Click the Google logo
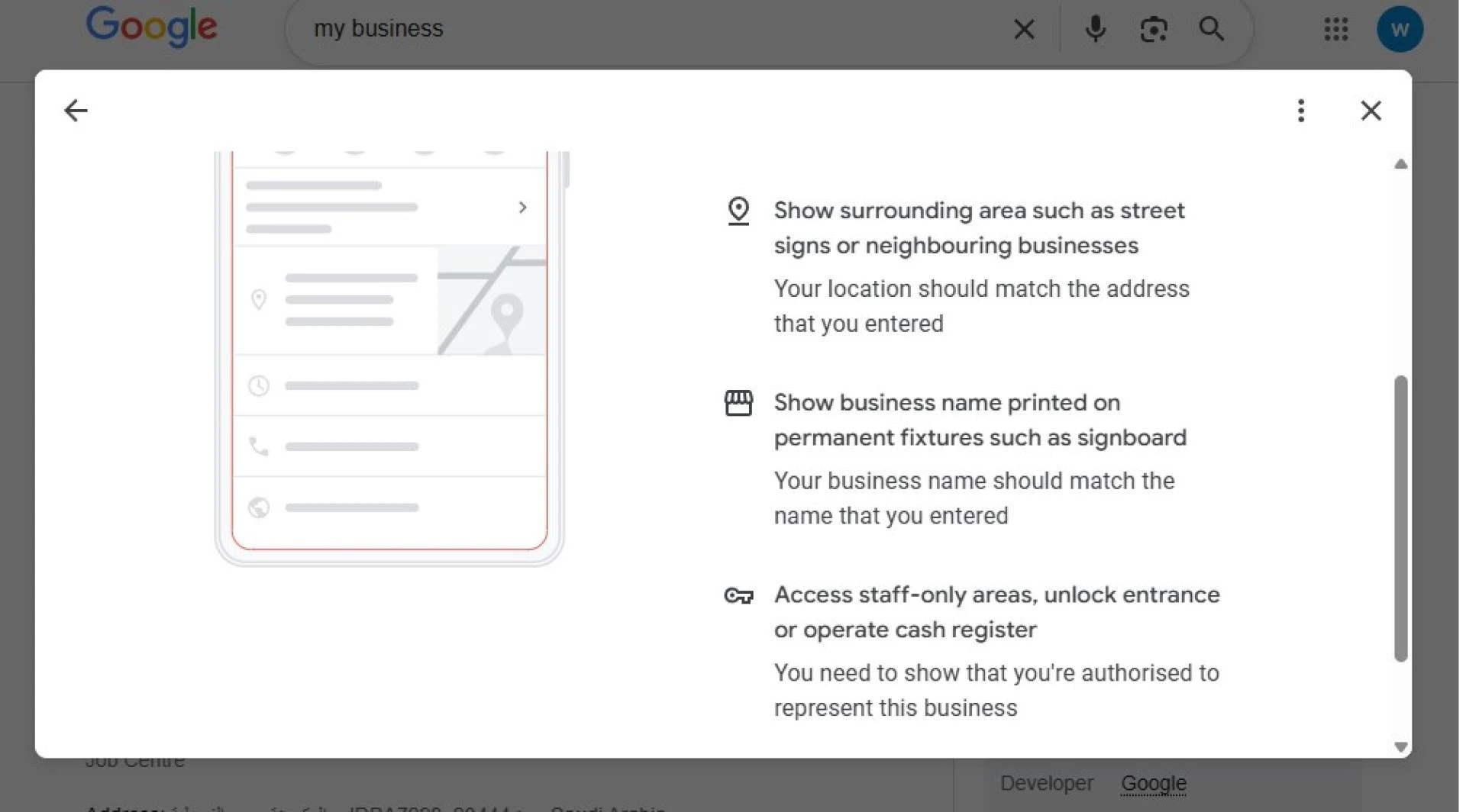 [151, 27]
